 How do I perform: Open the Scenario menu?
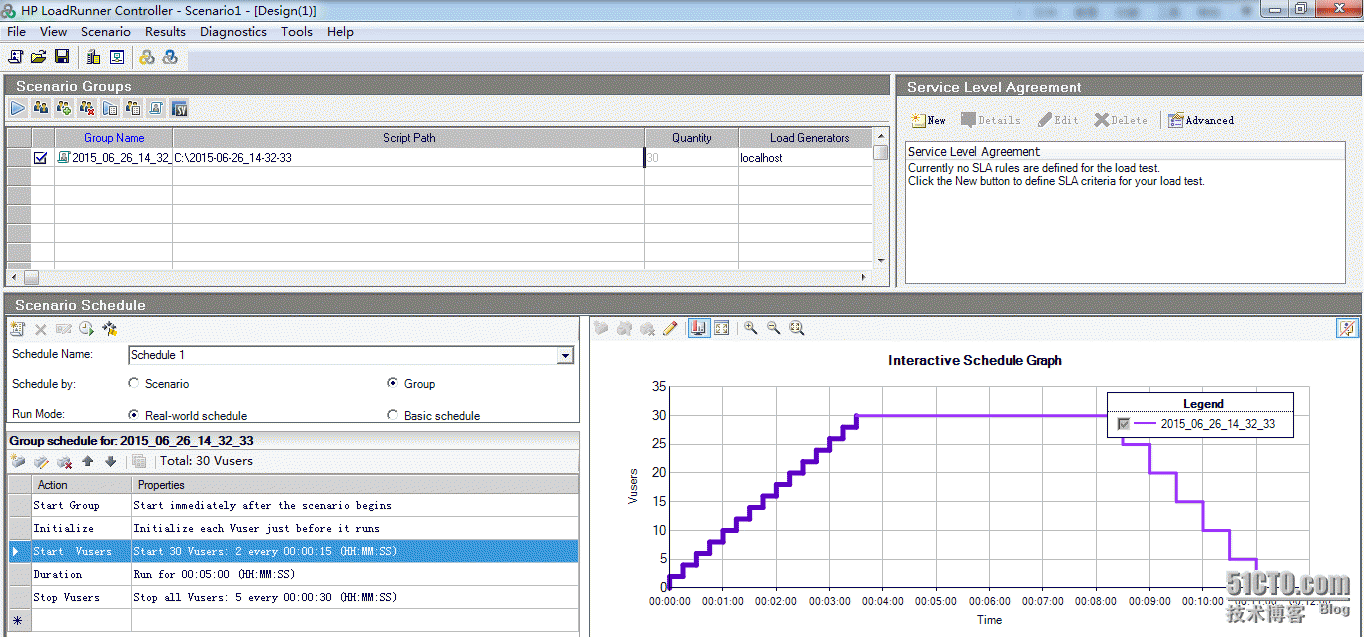[106, 32]
